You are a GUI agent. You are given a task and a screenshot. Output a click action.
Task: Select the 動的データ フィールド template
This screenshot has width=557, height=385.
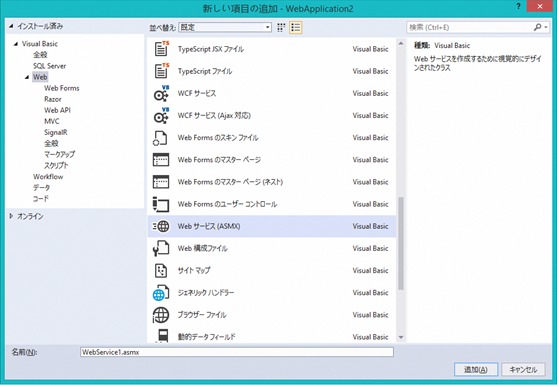[x=272, y=335]
